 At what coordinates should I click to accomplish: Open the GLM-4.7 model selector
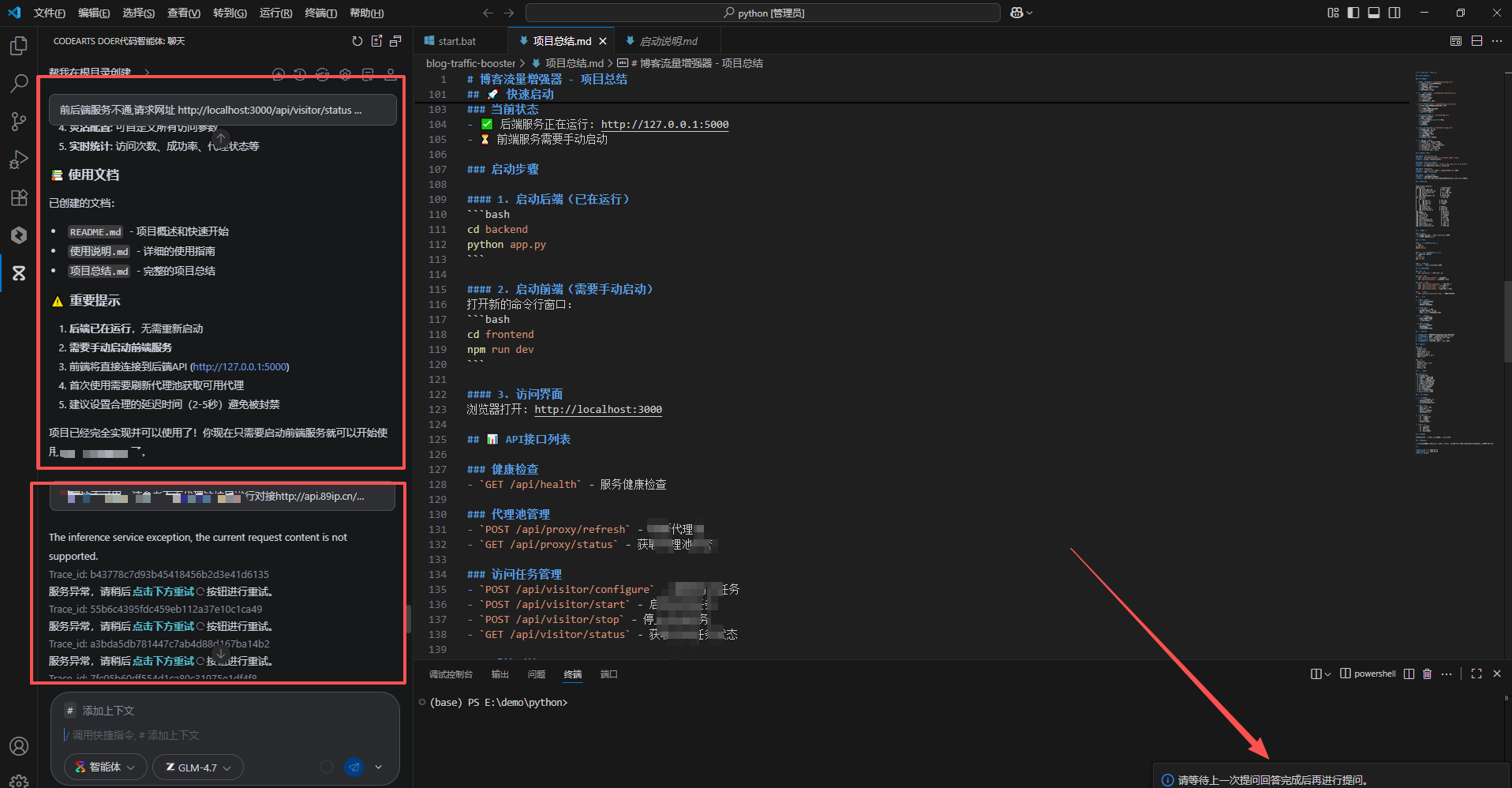click(198, 767)
